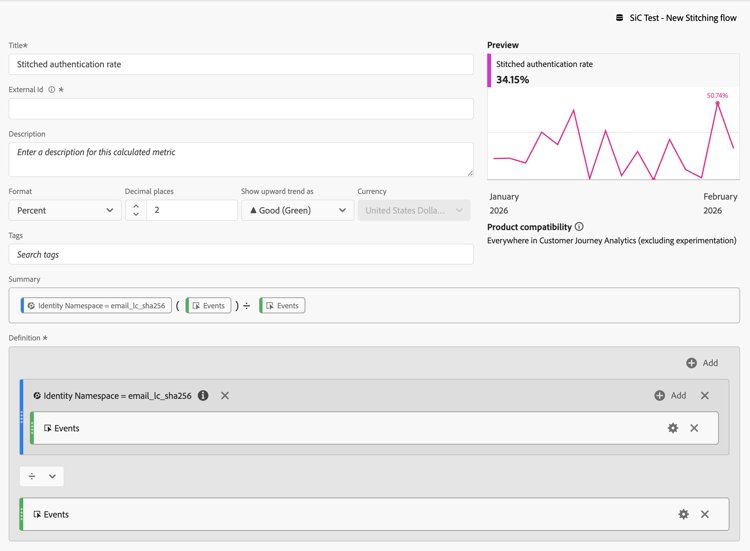Delete the Identity Namespace container at right
750x551 pixels.
pyautogui.click(x=705, y=396)
